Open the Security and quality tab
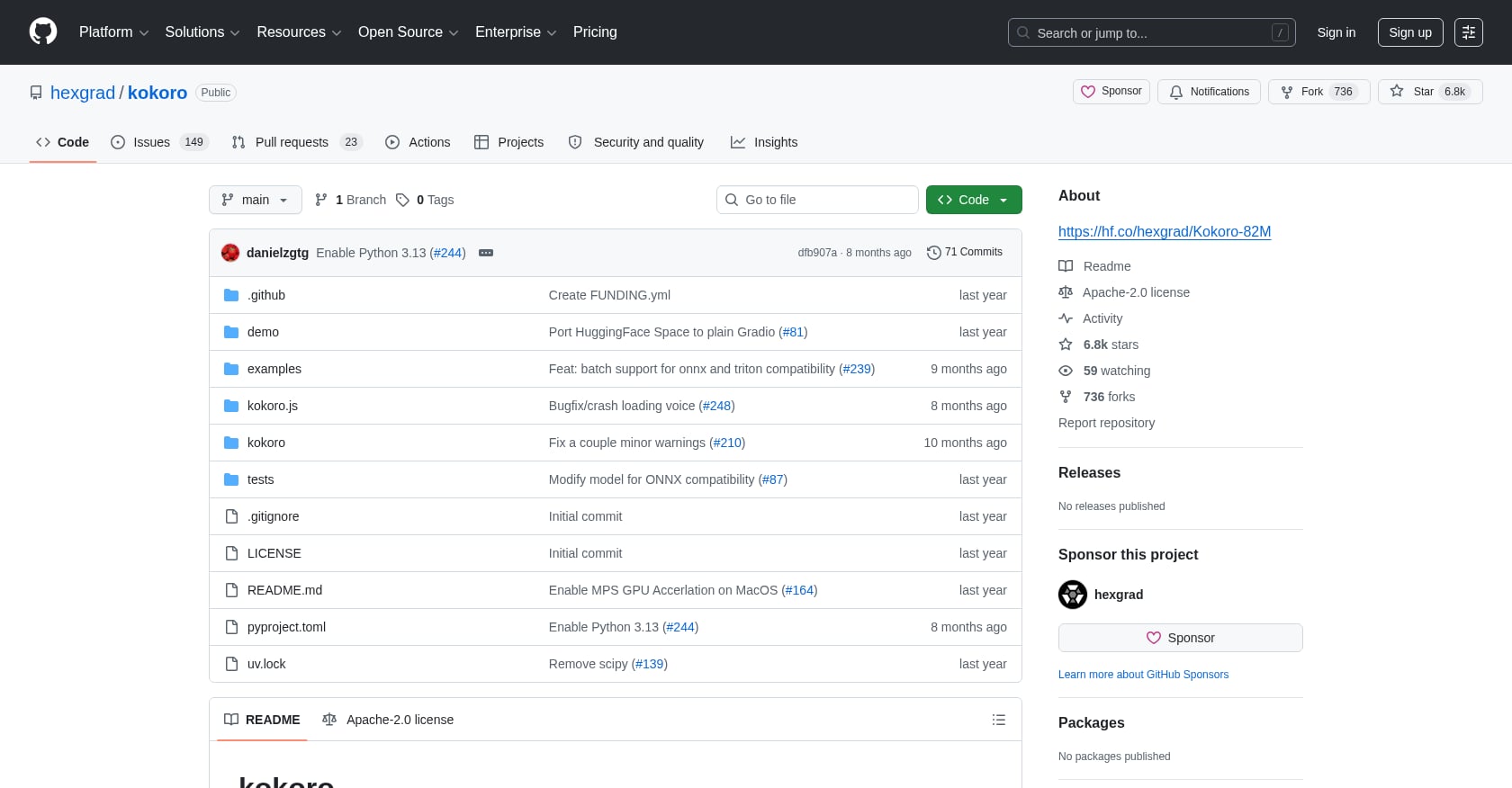The image size is (1512, 788). 636,142
